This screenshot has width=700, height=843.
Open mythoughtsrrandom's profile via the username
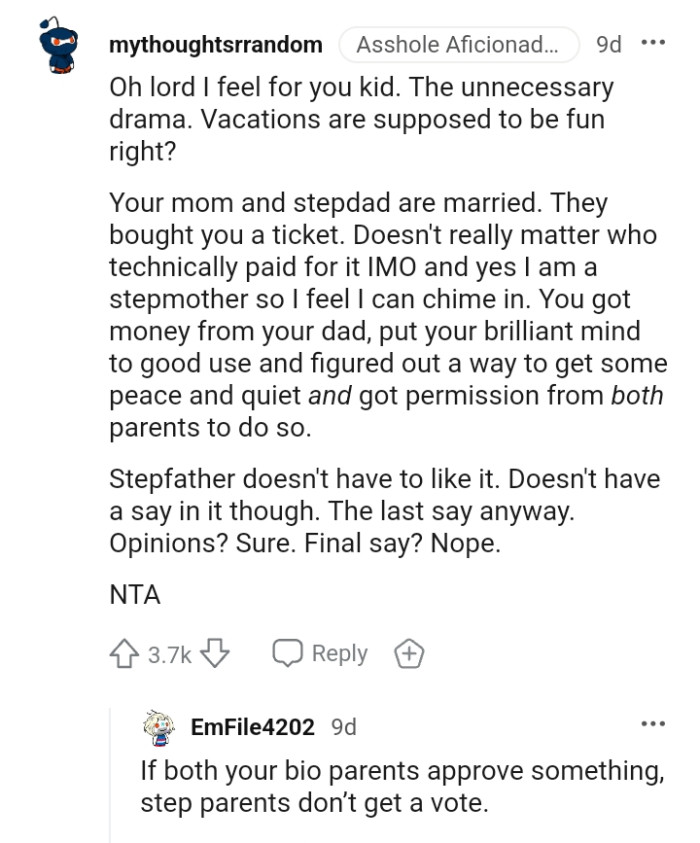(214, 45)
